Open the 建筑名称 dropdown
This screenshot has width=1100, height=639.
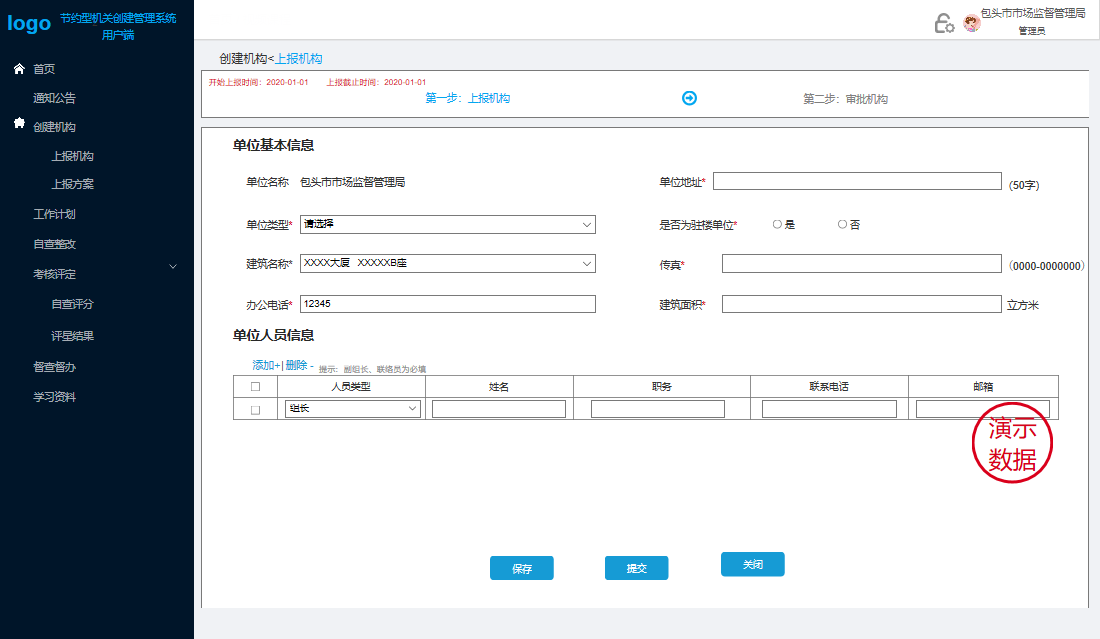click(x=447, y=264)
